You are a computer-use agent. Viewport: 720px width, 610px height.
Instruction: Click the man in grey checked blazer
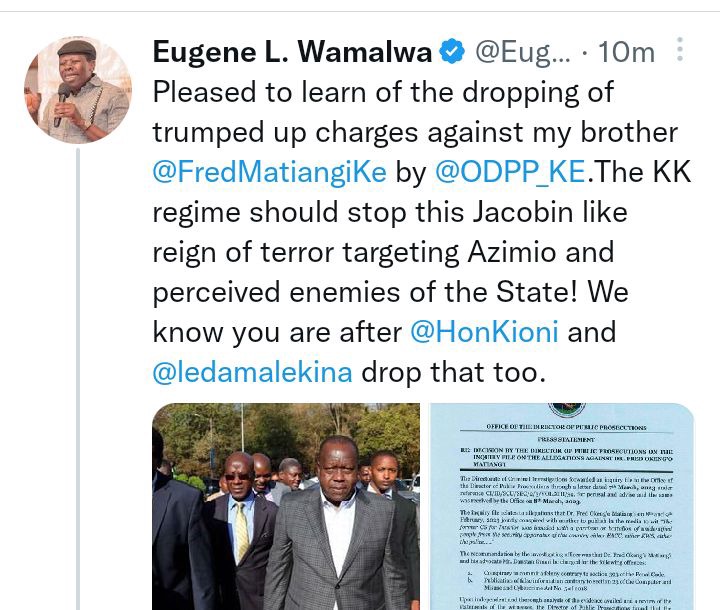(x=339, y=524)
